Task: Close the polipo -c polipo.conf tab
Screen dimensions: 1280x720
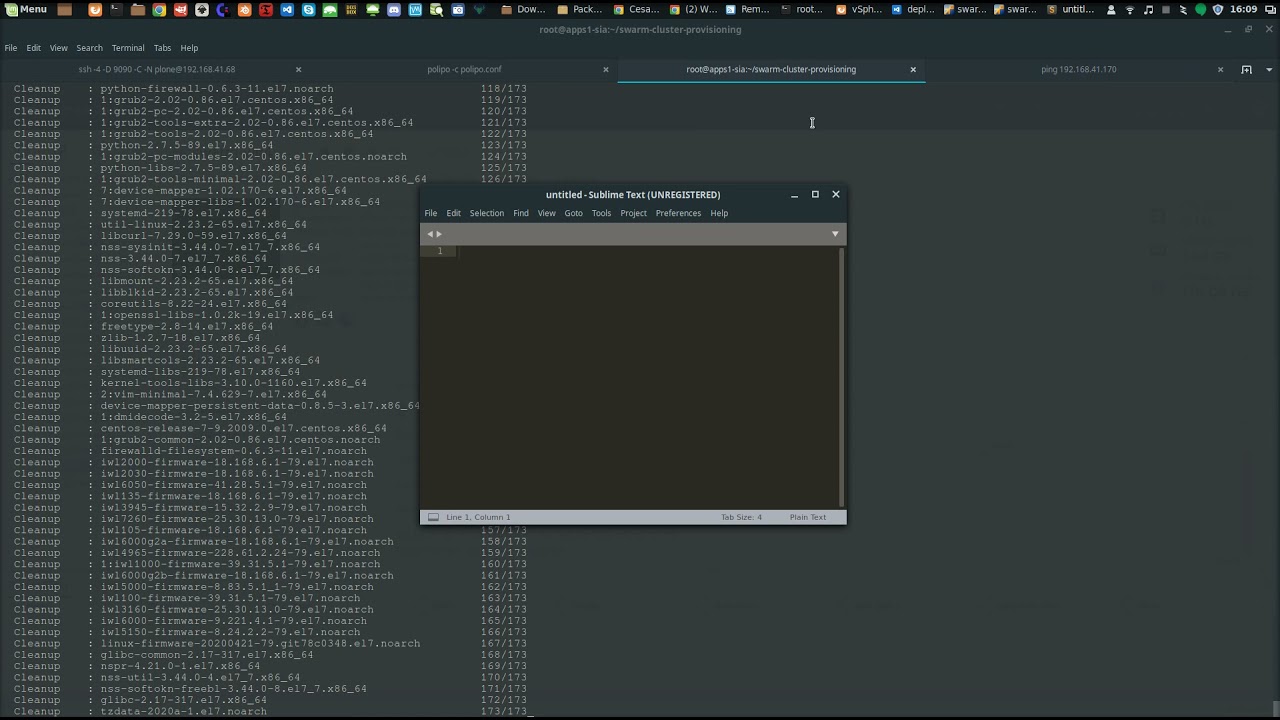Action: (605, 69)
